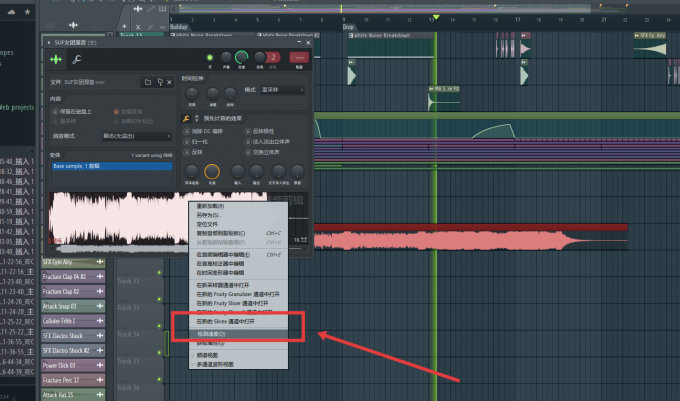This screenshot has height=401, width=680.
Task: Remove loaded sample with X icon
Action: coord(170,82)
